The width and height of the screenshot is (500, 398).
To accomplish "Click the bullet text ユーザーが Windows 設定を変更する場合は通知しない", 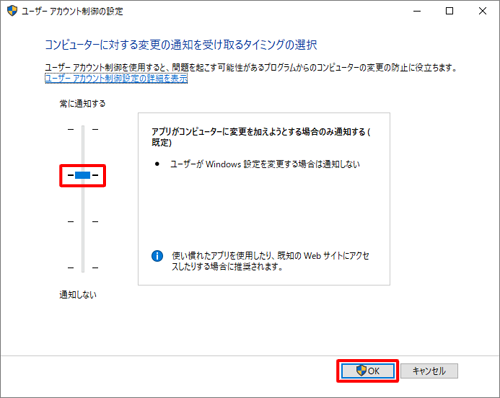I will [265, 164].
